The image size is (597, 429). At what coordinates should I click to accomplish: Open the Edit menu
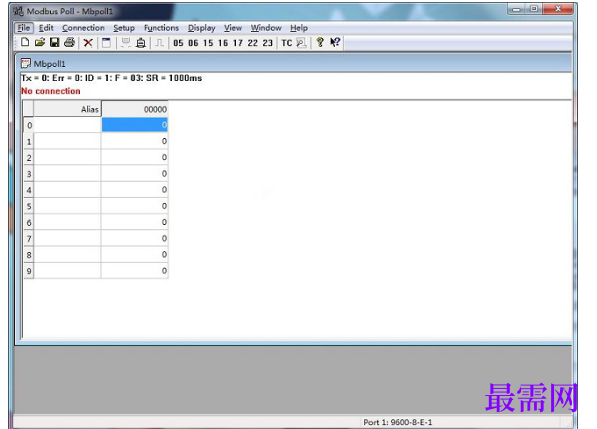pos(46,28)
